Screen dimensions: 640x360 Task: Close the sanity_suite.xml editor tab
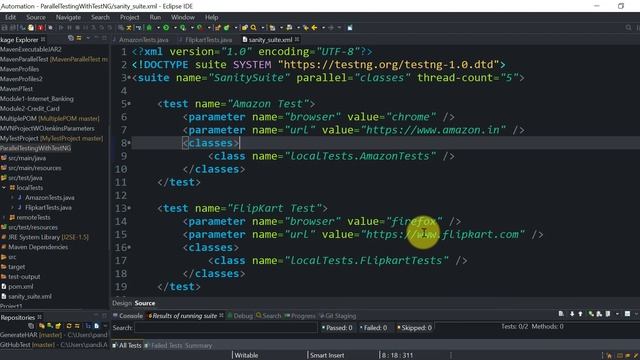[297, 39]
